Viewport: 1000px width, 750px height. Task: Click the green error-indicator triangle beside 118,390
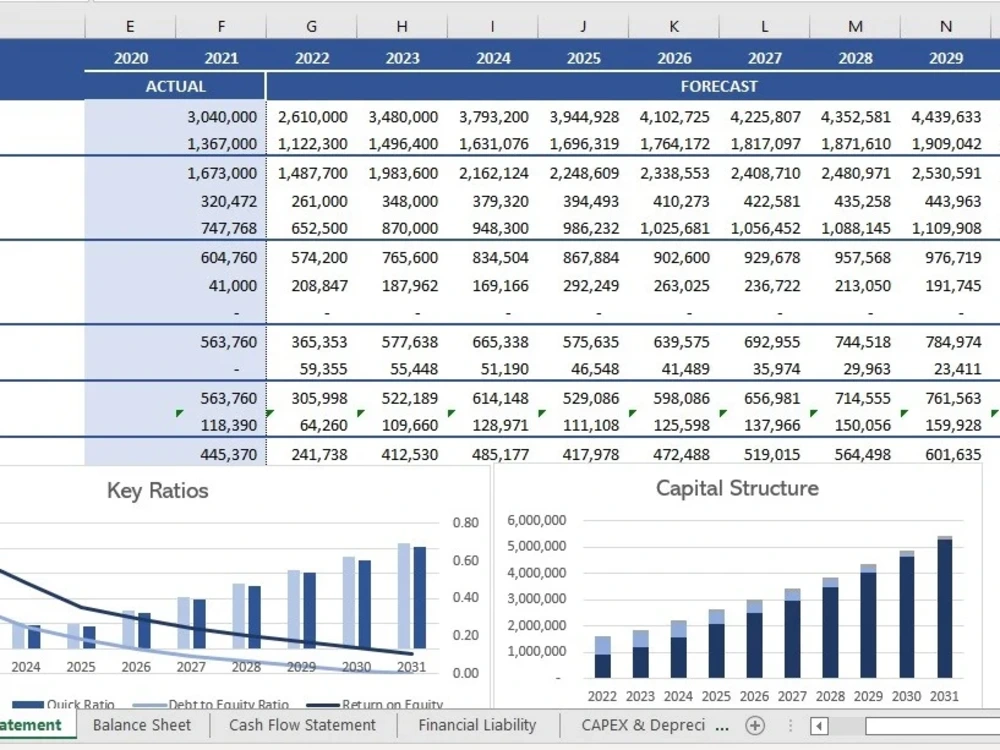(x=180, y=414)
